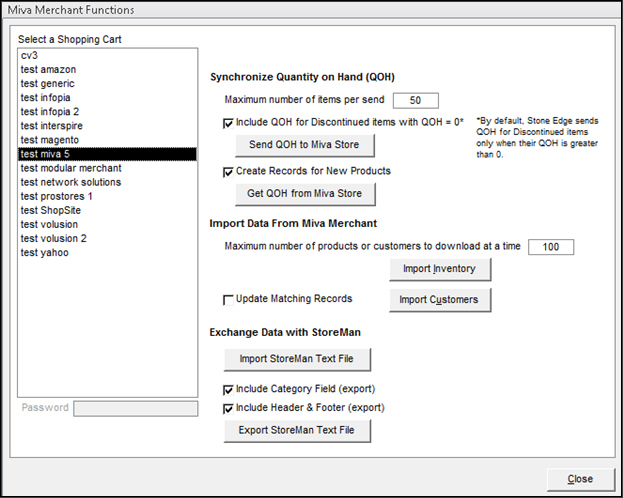Click Send QOH to Miva Store button

coord(304,145)
